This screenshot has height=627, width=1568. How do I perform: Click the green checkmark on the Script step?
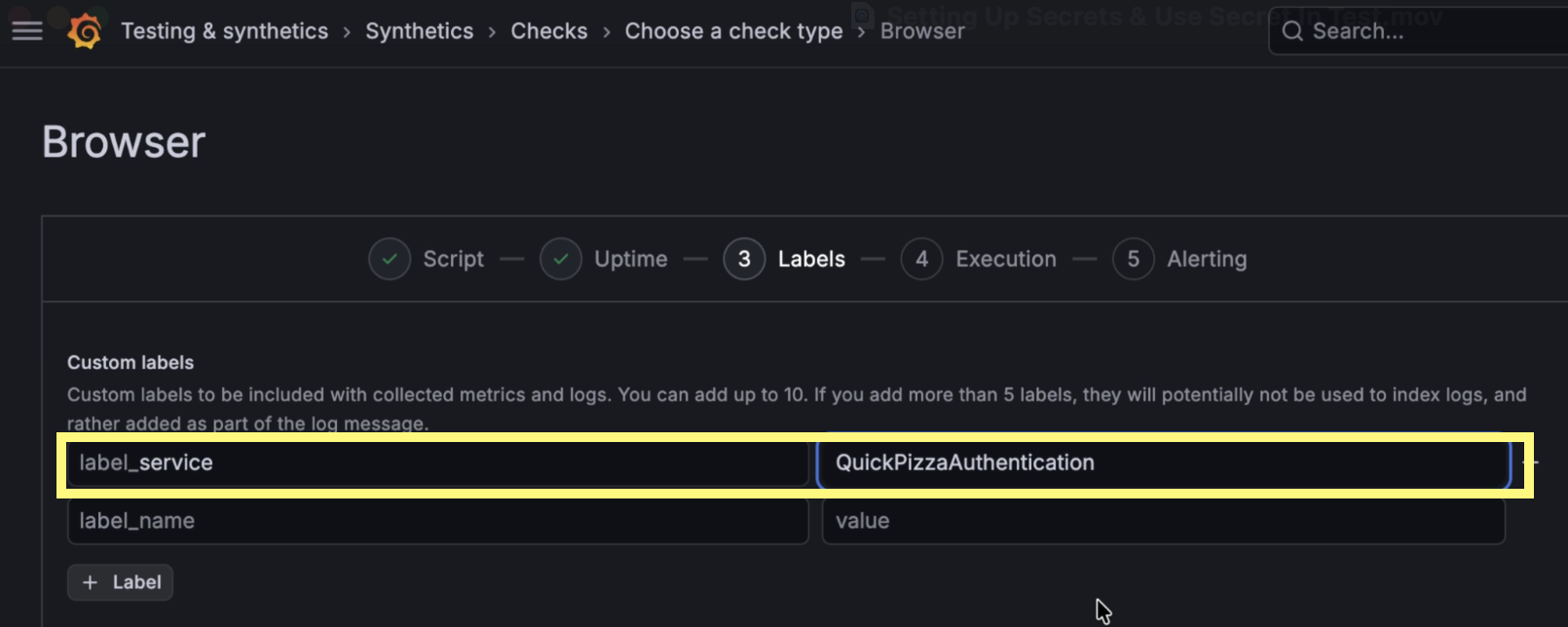[x=390, y=259]
